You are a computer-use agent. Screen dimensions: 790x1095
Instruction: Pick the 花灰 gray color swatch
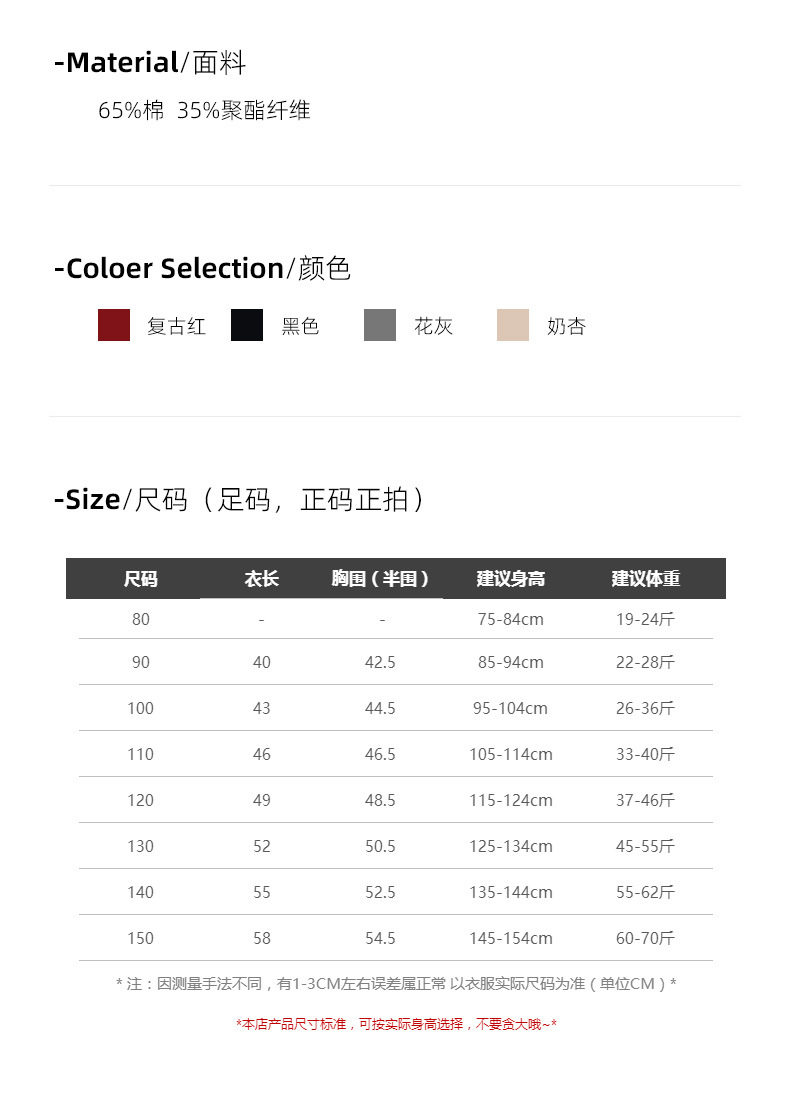click(x=380, y=325)
